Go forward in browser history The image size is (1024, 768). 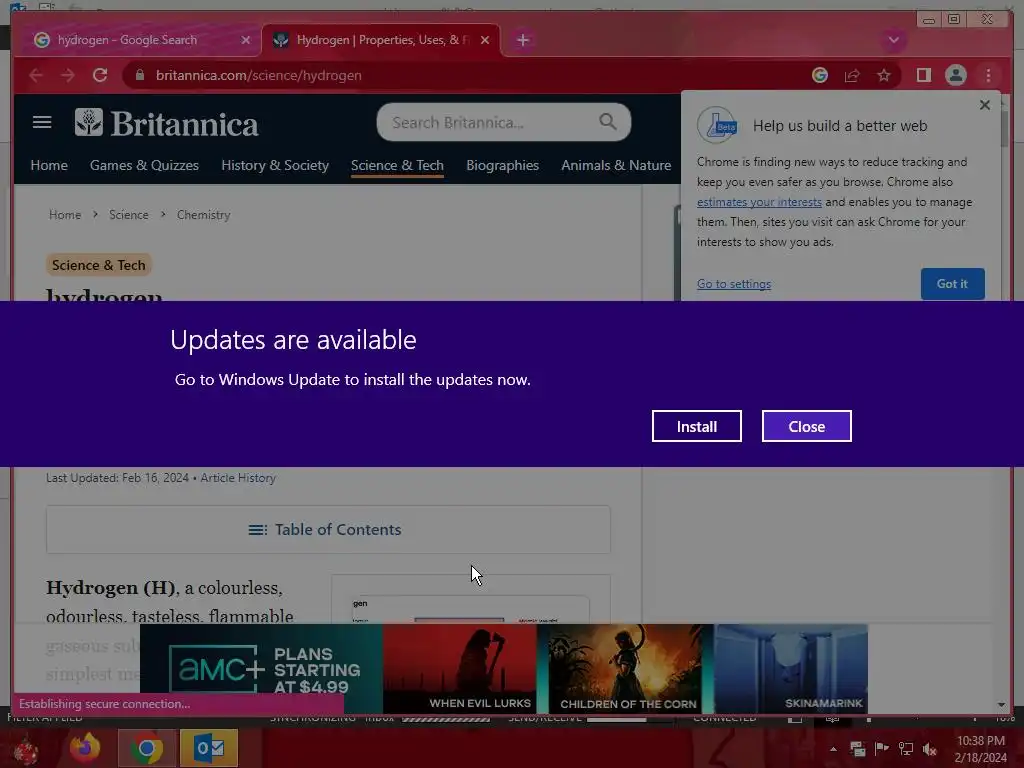pos(68,75)
